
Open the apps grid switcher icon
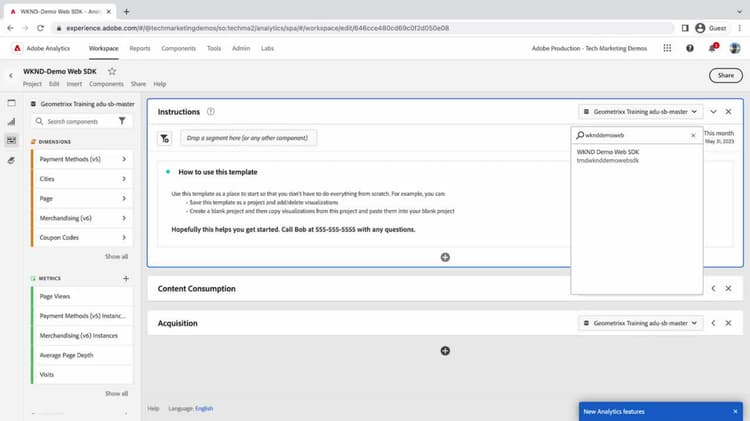click(x=667, y=48)
